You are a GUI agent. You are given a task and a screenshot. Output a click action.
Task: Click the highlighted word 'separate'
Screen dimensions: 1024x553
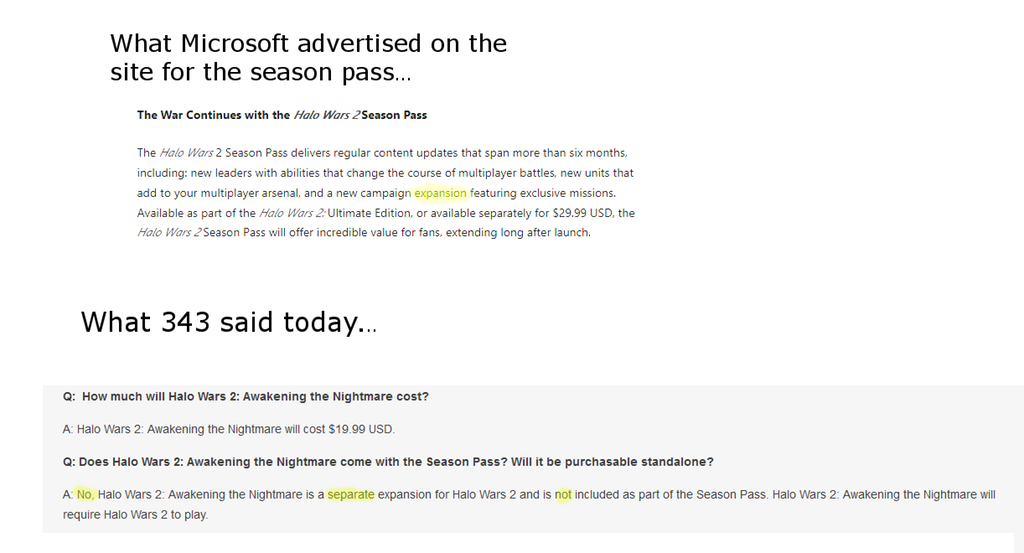pyautogui.click(x=351, y=494)
